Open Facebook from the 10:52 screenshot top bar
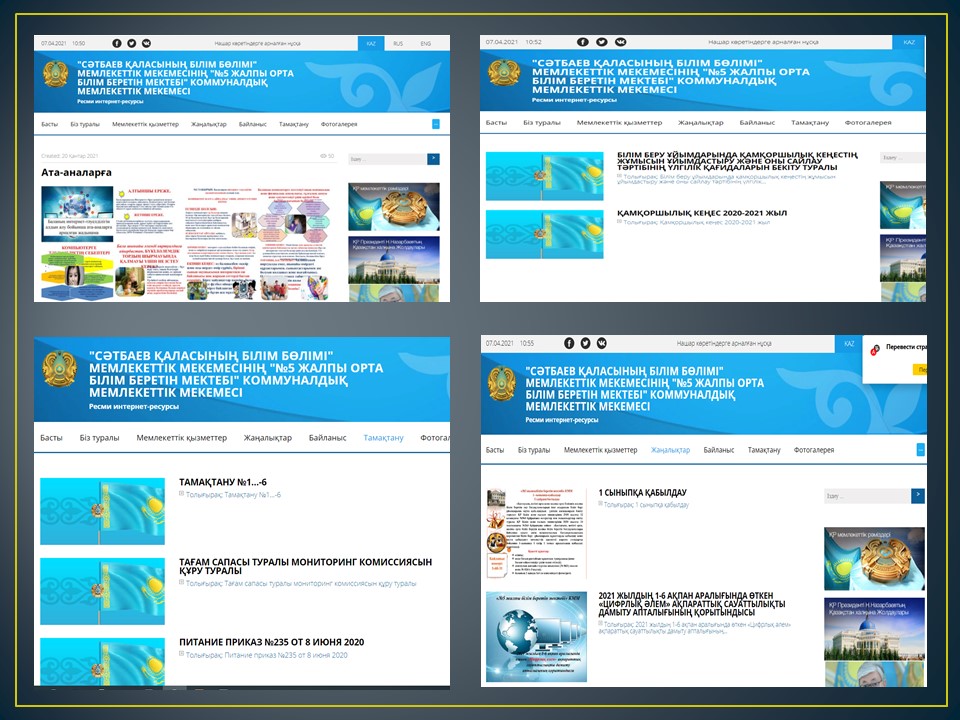Viewport: 960px width, 720px height. pos(583,42)
